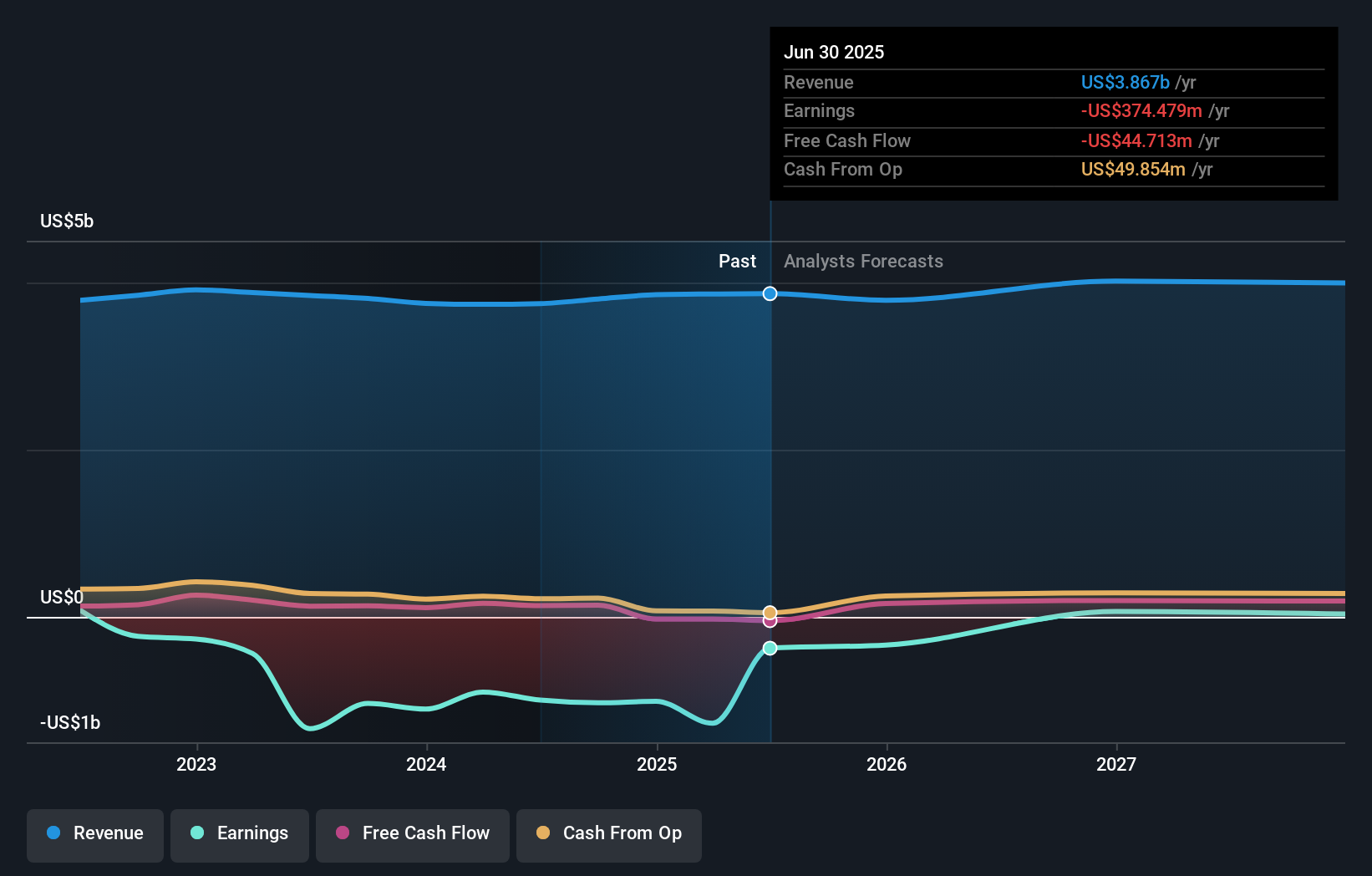Switch to the Past section of the chart

(737, 261)
